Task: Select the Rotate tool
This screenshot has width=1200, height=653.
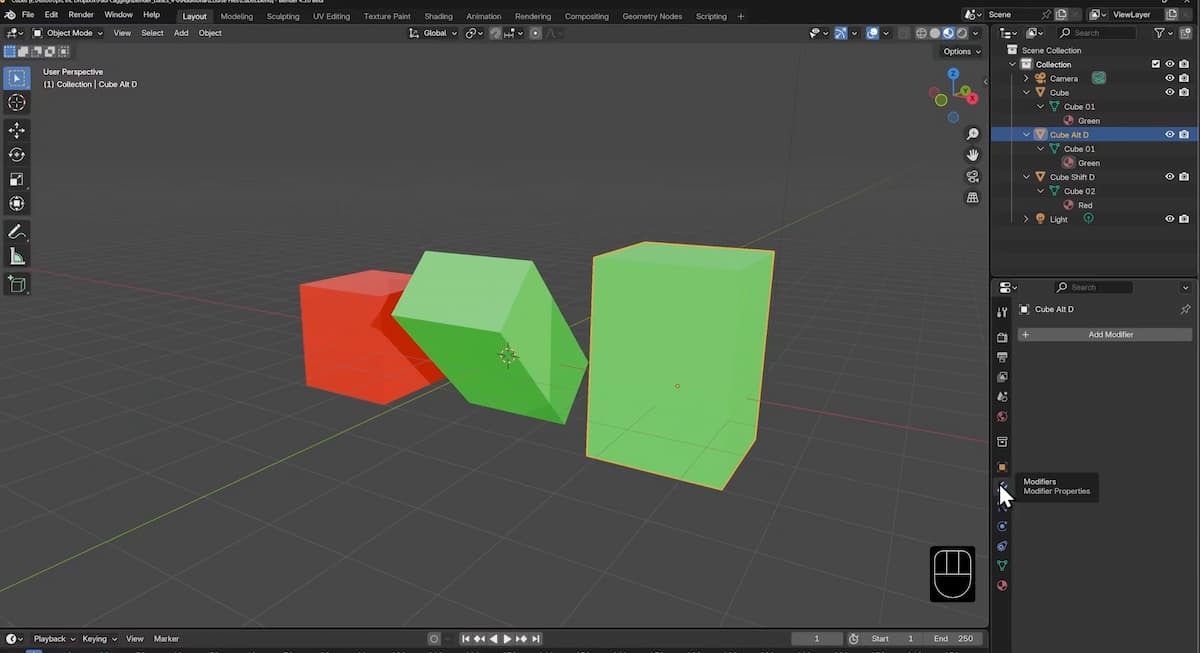Action: pyautogui.click(x=17, y=155)
